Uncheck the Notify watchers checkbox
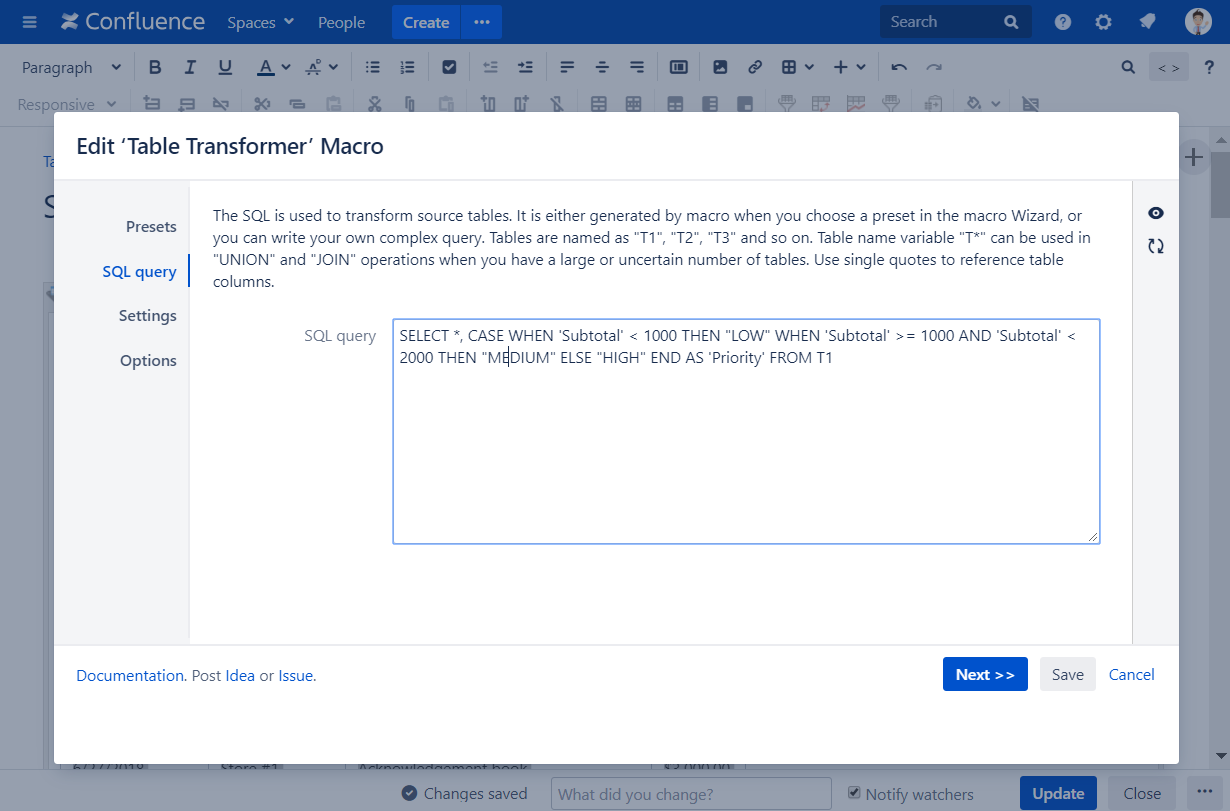The image size is (1230, 811). click(853, 793)
